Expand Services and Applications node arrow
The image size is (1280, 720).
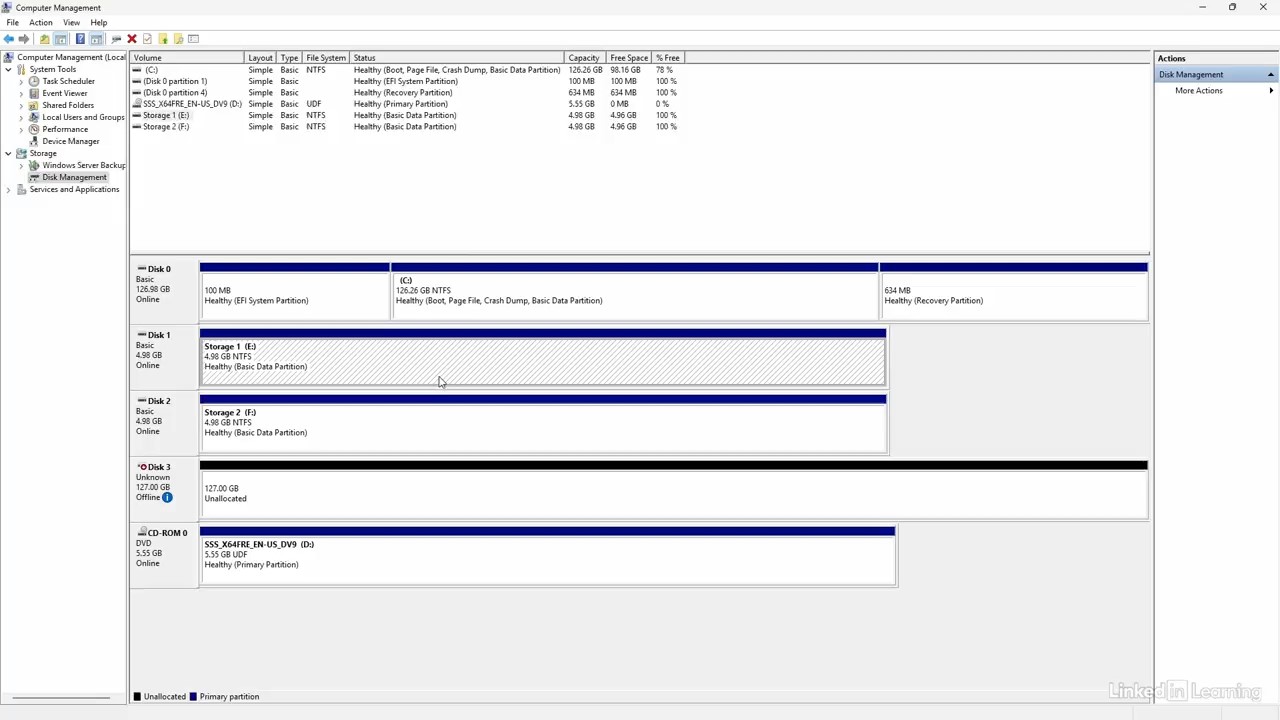pyautogui.click(x=8, y=189)
